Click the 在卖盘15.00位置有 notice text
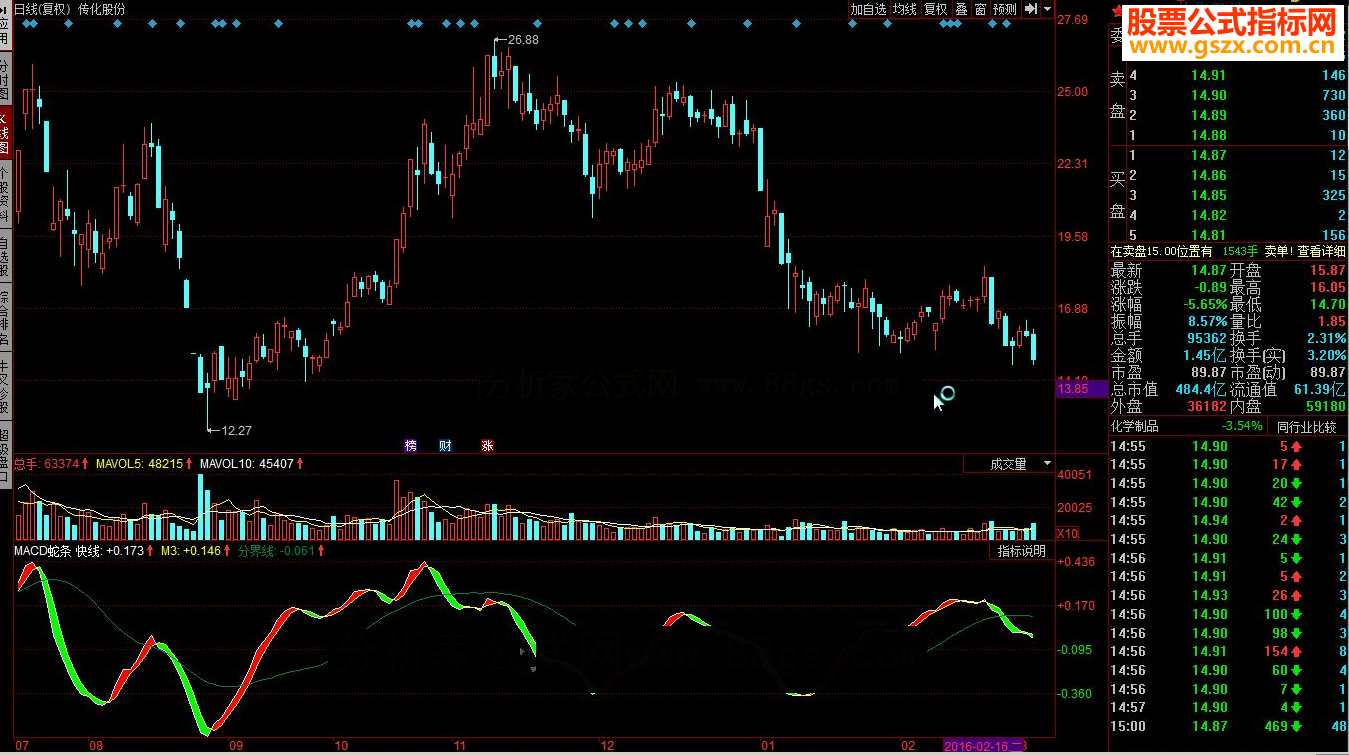The width and height of the screenshot is (1349, 755). 1161,251
